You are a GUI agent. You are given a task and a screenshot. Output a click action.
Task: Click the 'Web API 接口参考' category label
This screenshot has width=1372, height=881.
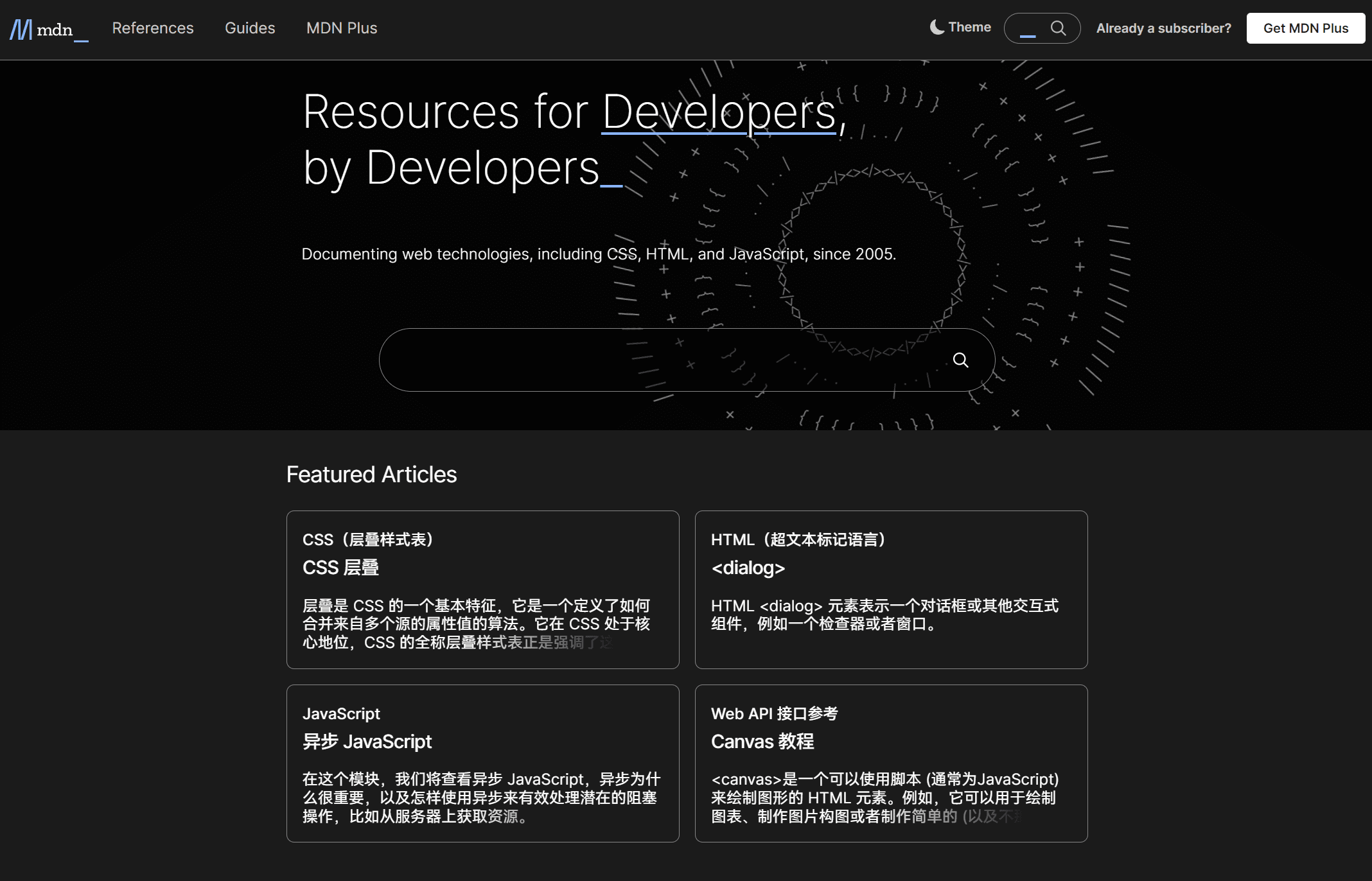[774, 713]
